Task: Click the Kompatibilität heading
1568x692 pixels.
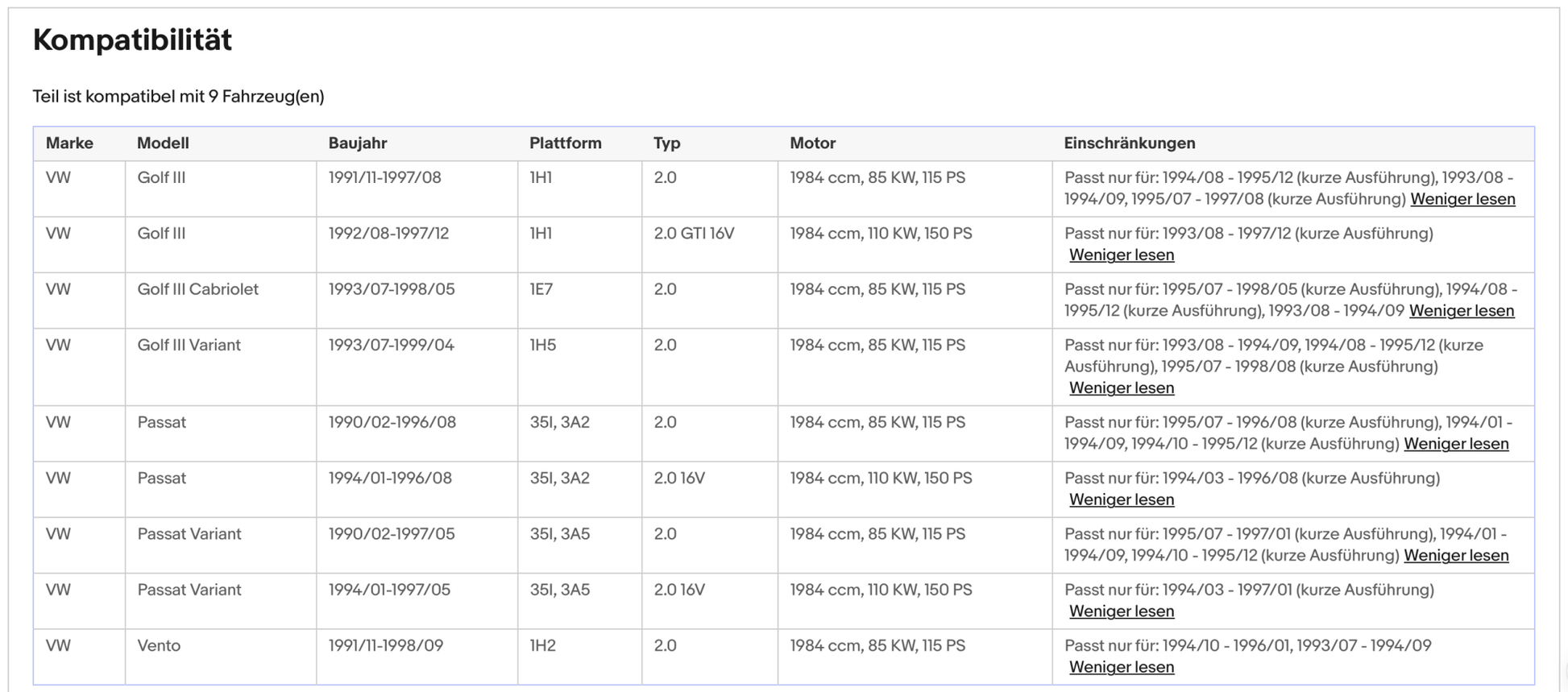Action: tap(132, 39)
